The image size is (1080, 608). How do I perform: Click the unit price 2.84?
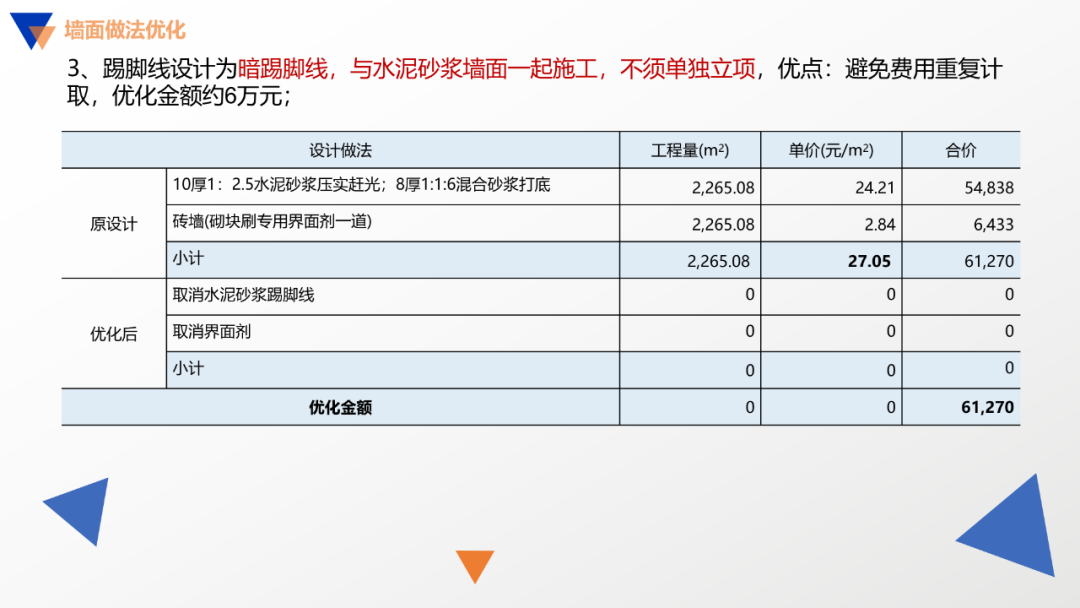click(x=880, y=224)
